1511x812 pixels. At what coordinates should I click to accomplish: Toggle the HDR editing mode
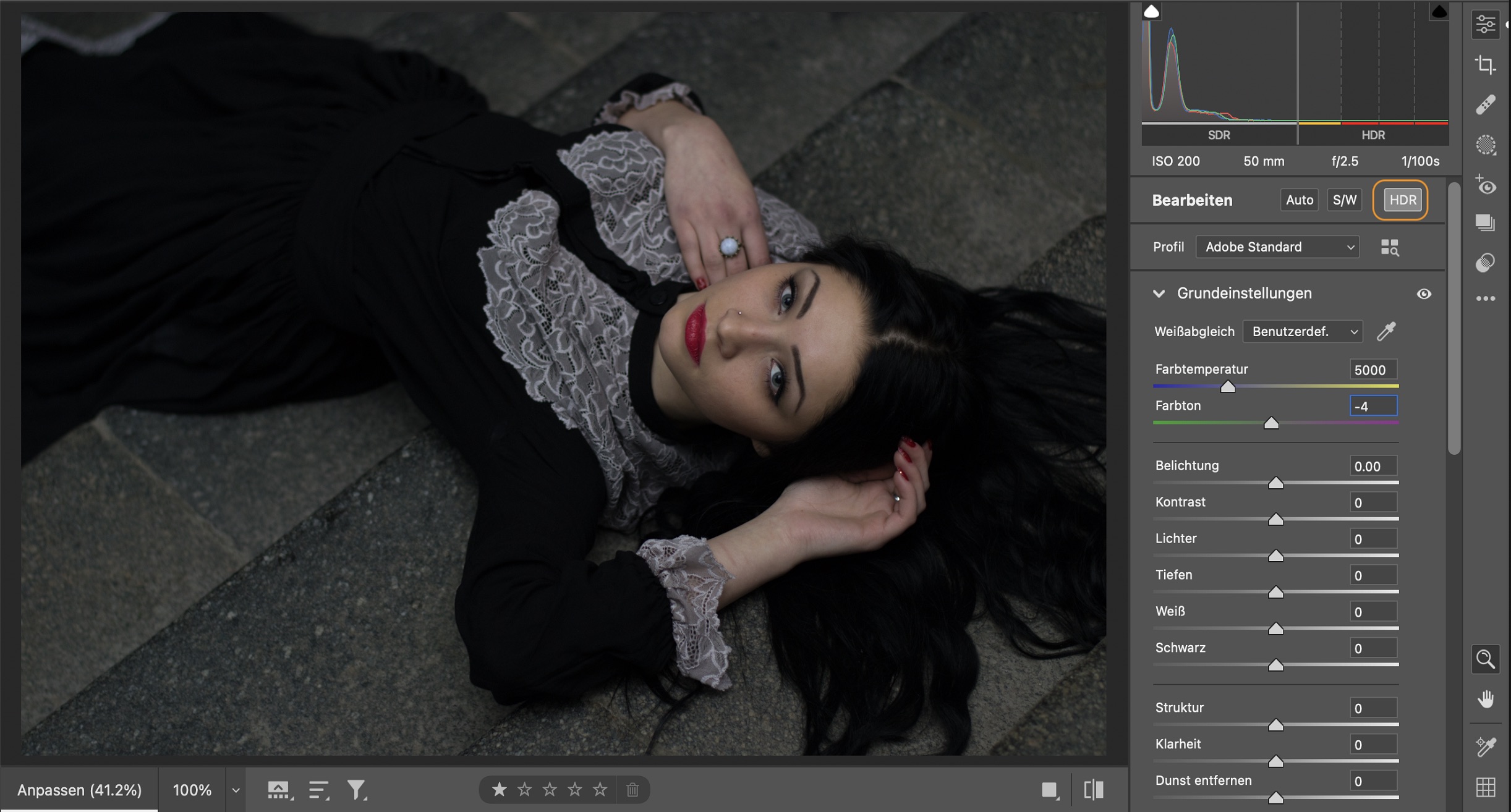click(1402, 200)
